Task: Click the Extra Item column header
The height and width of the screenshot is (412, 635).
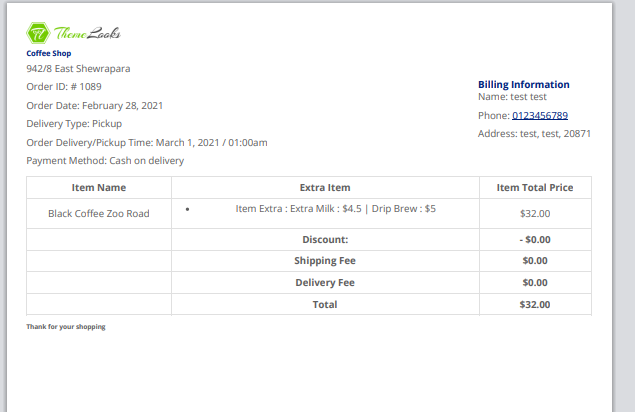Action: coord(325,187)
